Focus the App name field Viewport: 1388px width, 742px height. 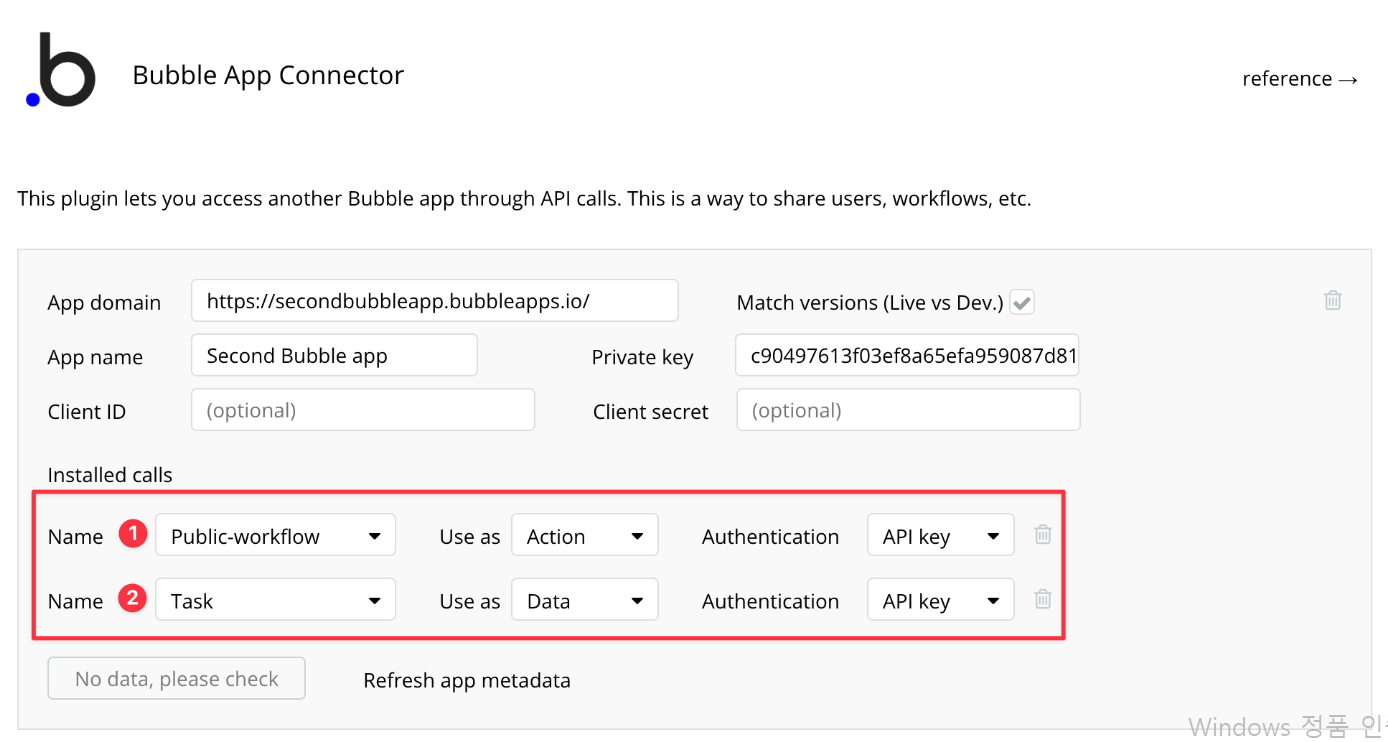point(334,356)
